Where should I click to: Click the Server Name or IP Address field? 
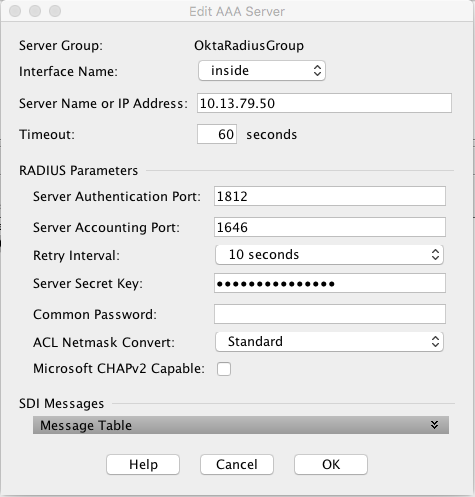tap(324, 103)
